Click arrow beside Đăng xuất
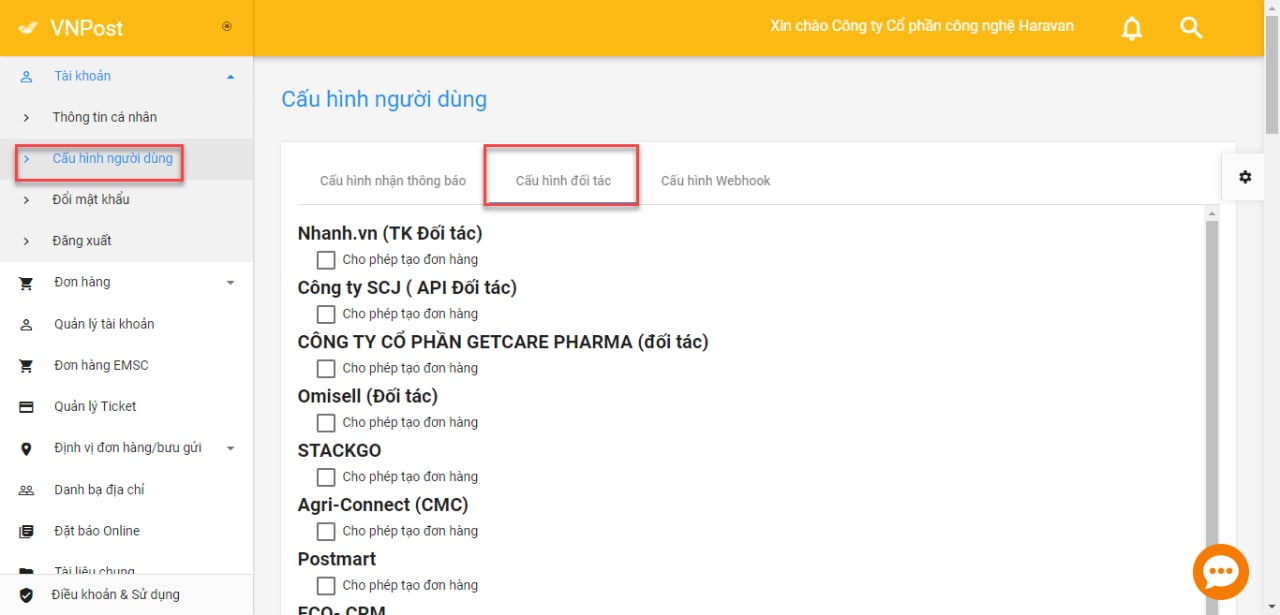Viewport: 1280px width, 615px height. [26, 241]
